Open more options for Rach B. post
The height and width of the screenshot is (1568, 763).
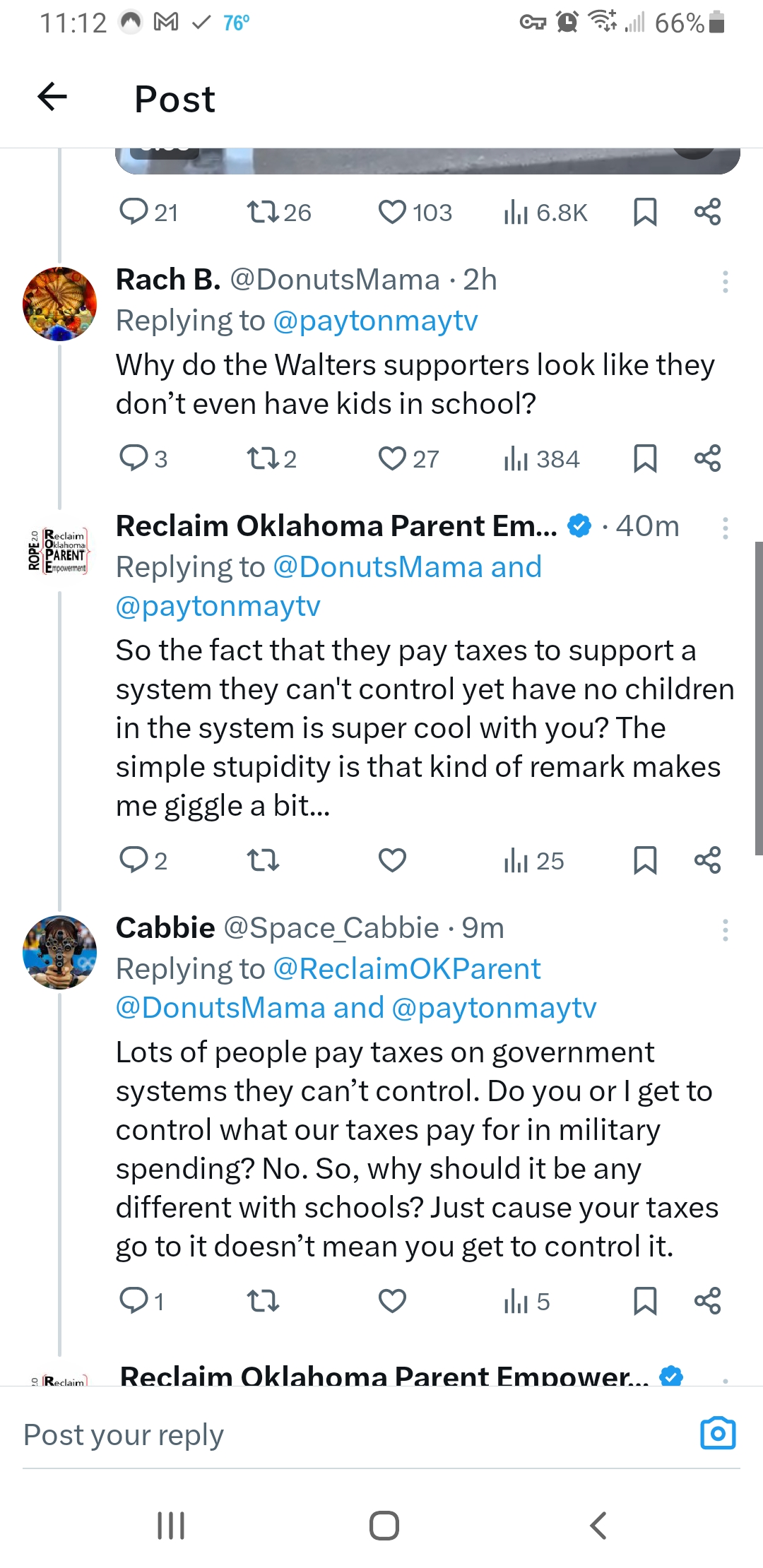pyautogui.click(x=725, y=282)
